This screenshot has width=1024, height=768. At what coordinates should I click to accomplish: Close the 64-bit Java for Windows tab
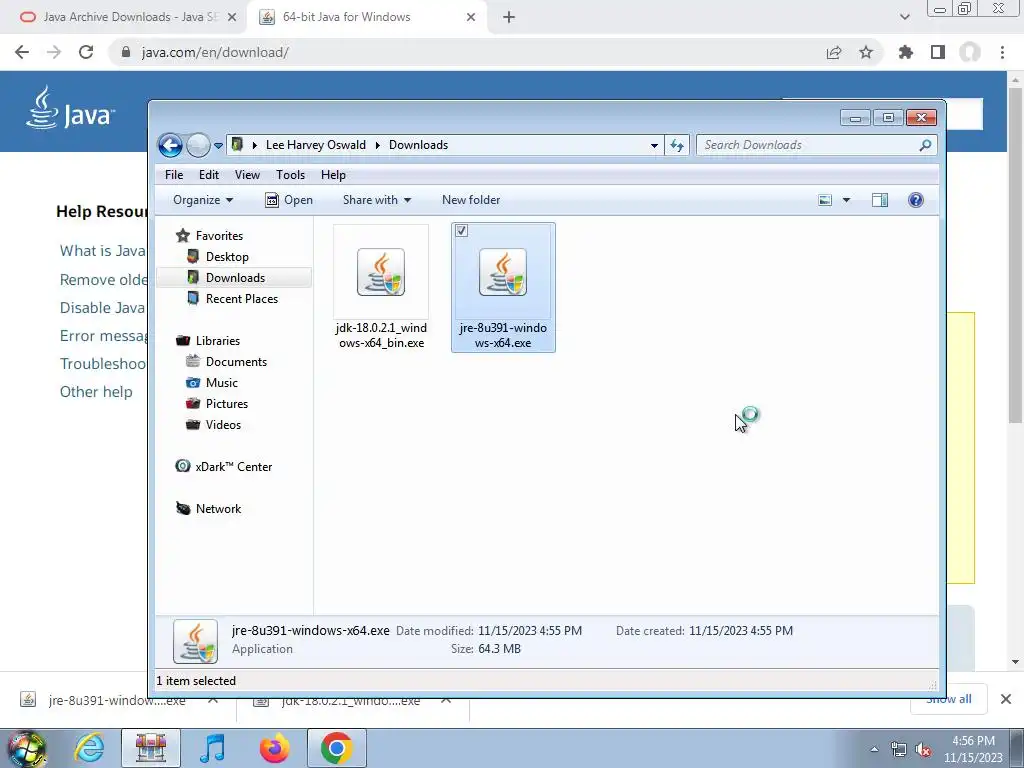tap(470, 17)
